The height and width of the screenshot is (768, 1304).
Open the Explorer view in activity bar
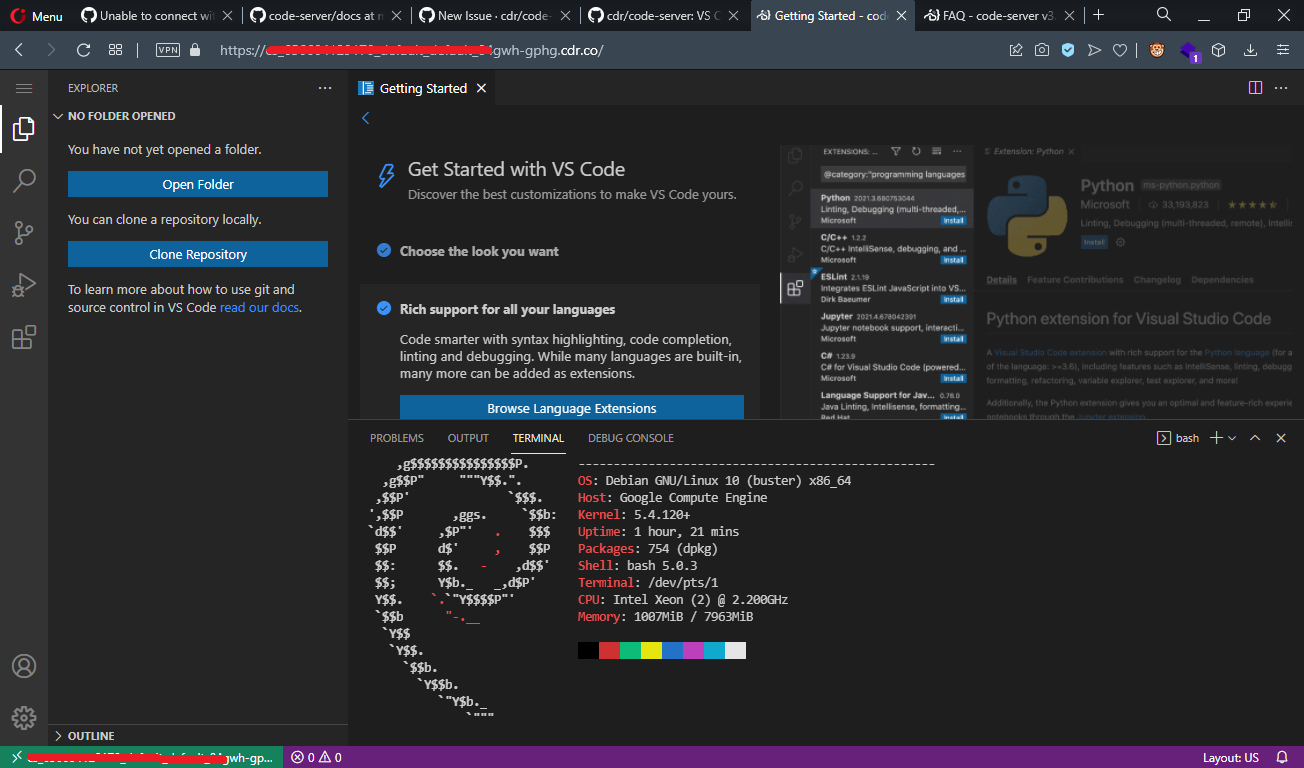pos(24,129)
